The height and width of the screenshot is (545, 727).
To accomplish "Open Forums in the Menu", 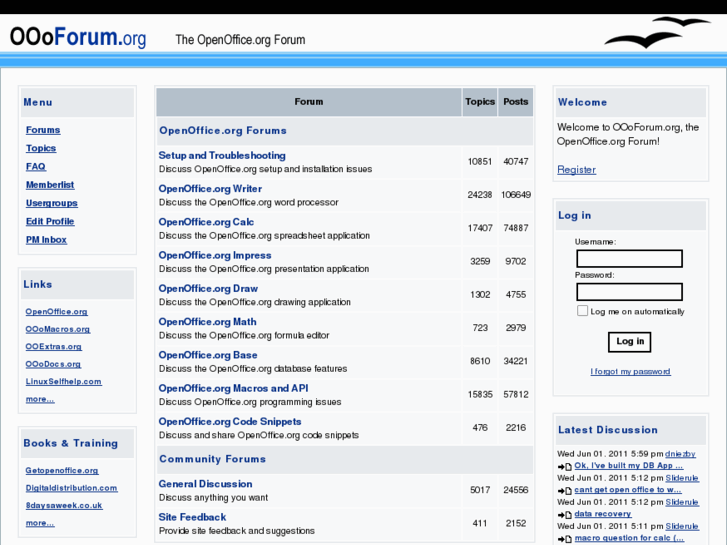I will pos(43,130).
